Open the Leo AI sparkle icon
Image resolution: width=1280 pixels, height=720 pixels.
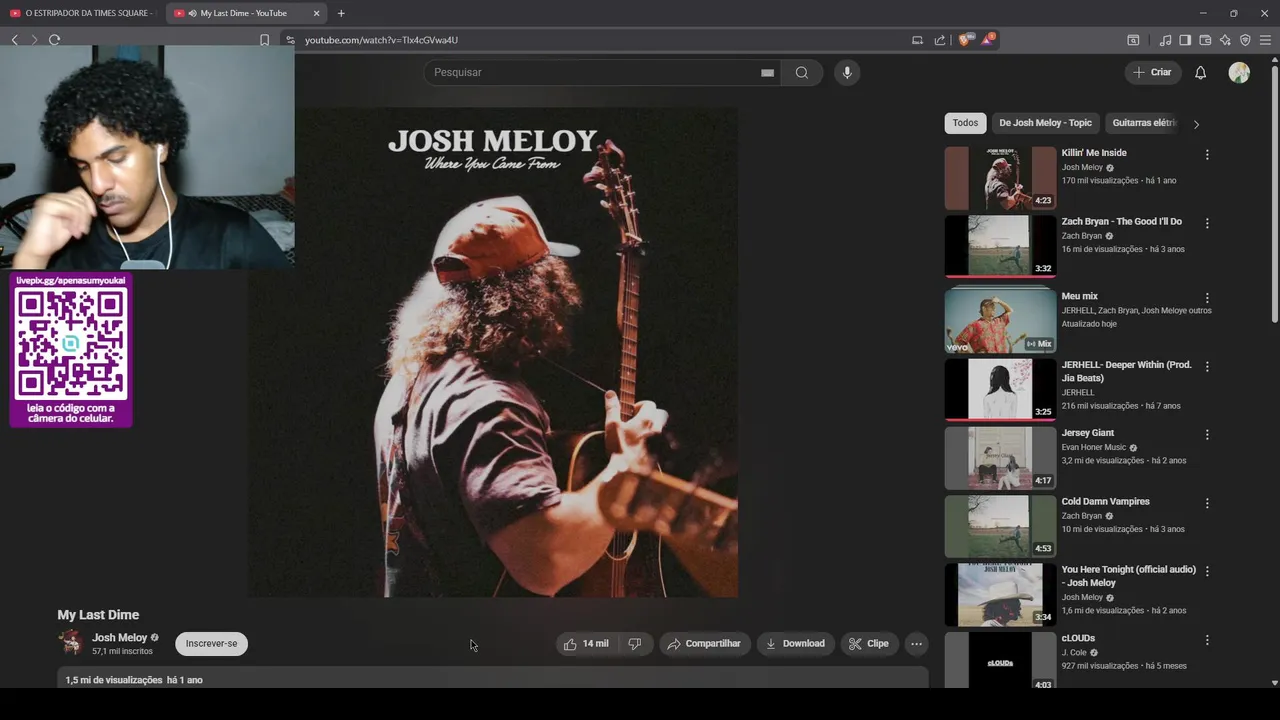click(1225, 40)
